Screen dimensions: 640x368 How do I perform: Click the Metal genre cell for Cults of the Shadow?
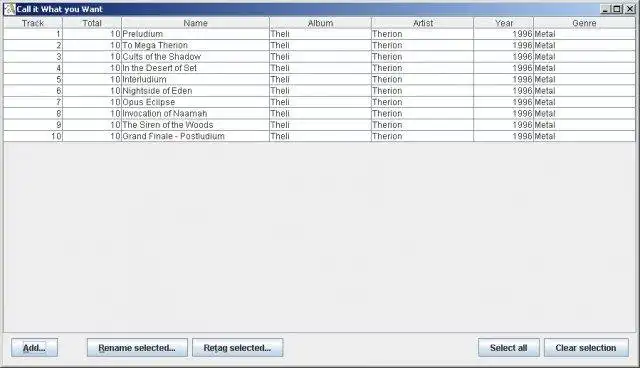[x=584, y=57]
